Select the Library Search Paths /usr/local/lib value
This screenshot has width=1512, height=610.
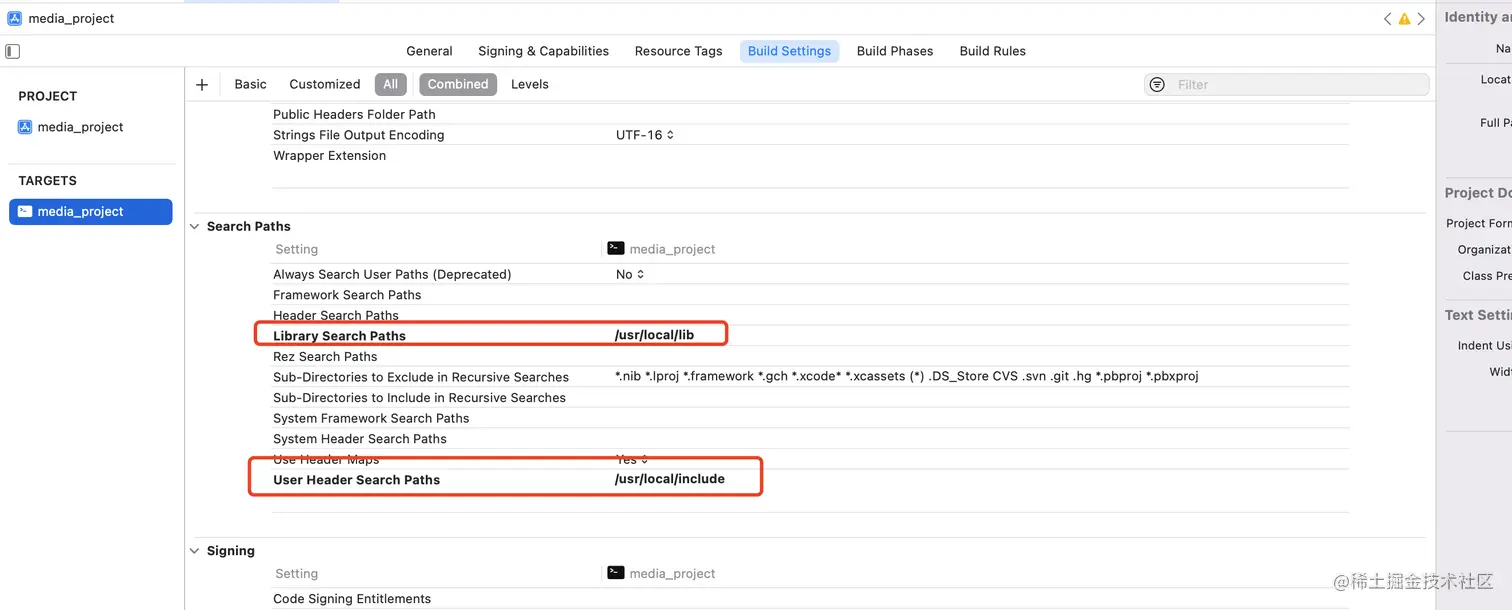click(x=654, y=336)
